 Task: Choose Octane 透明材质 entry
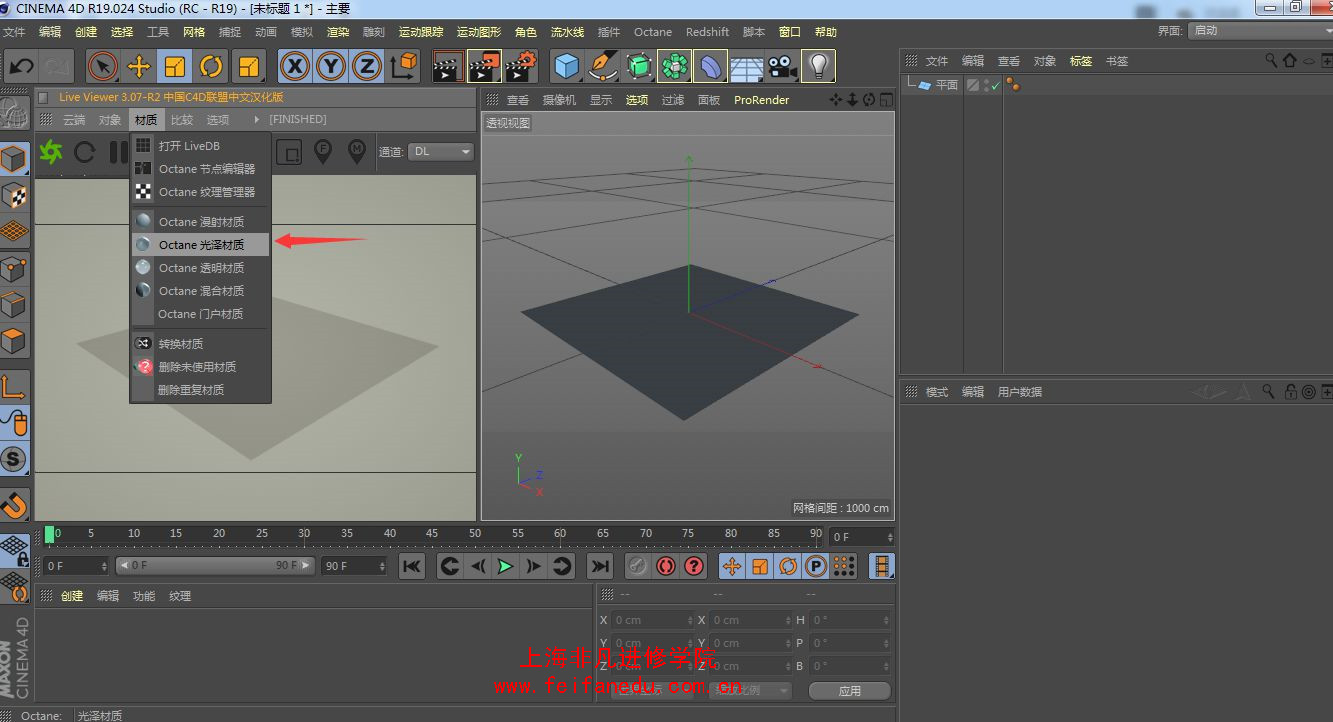(x=201, y=268)
